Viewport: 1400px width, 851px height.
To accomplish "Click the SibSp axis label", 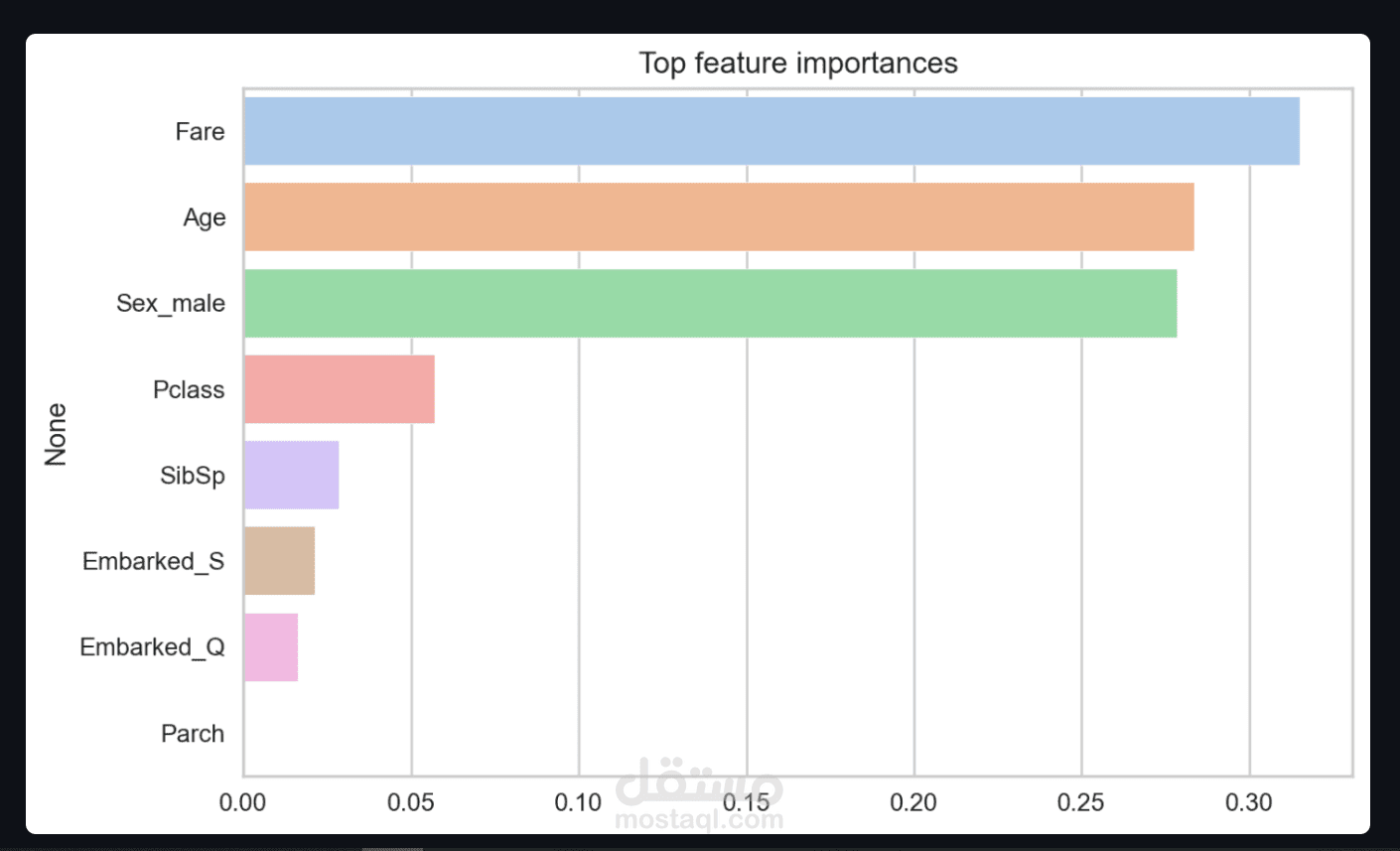I will click(x=193, y=476).
